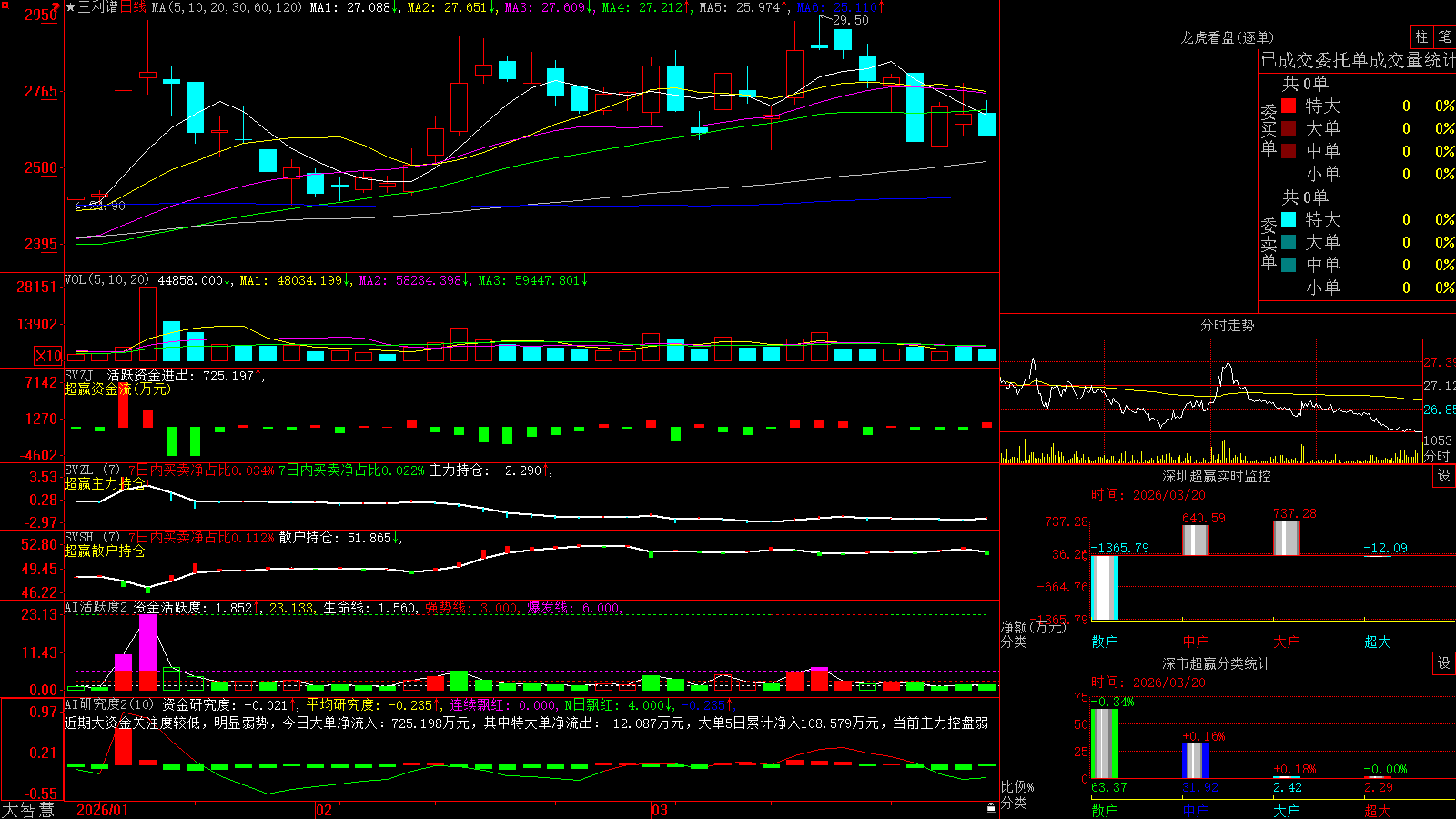Open 设 settings for 深圳超赢实时监控
1456x819 pixels.
pyautogui.click(x=1444, y=476)
